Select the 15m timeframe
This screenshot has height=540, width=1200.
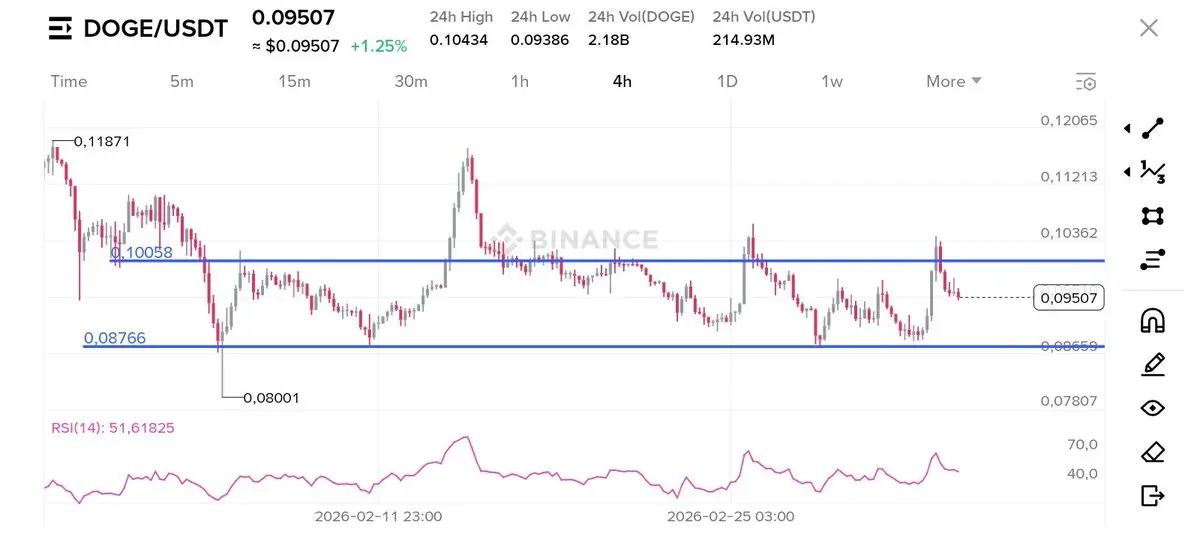tap(294, 82)
